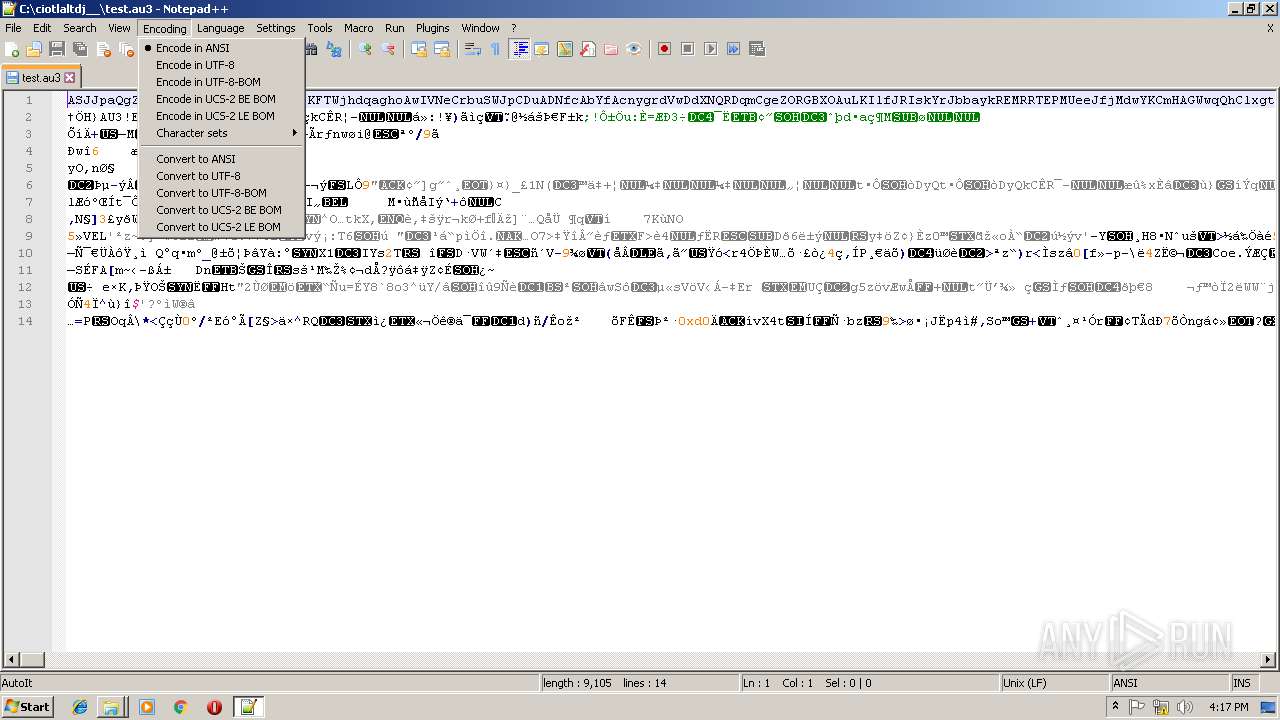Select Encode in UTF-8-BOM
This screenshot has height=720, width=1280.
click(221, 82)
